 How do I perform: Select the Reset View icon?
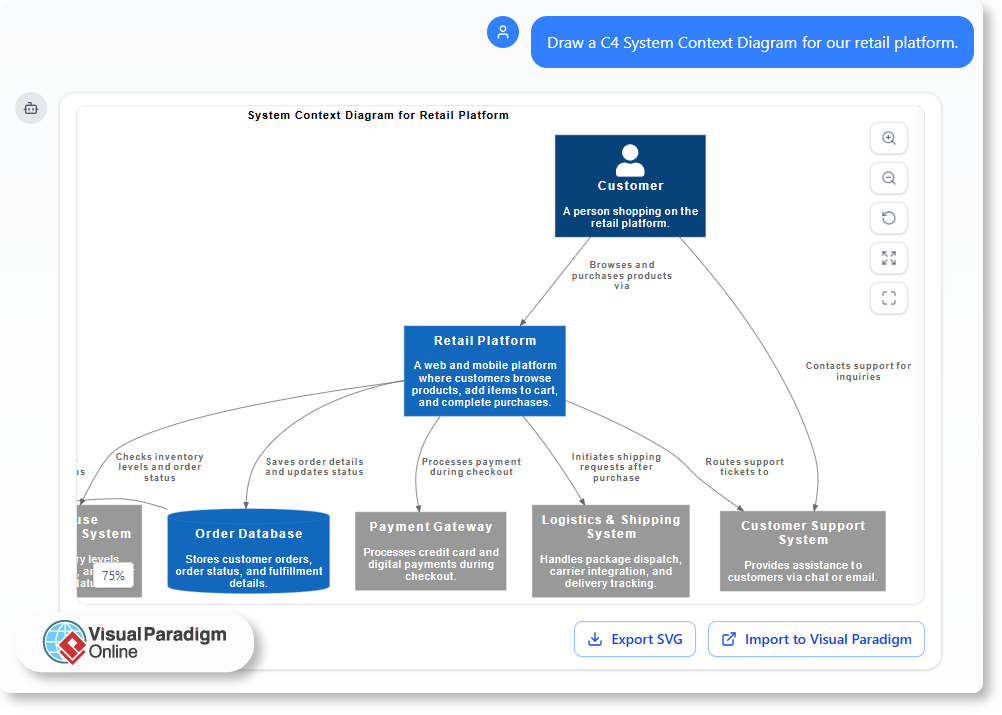coord(888,218)
